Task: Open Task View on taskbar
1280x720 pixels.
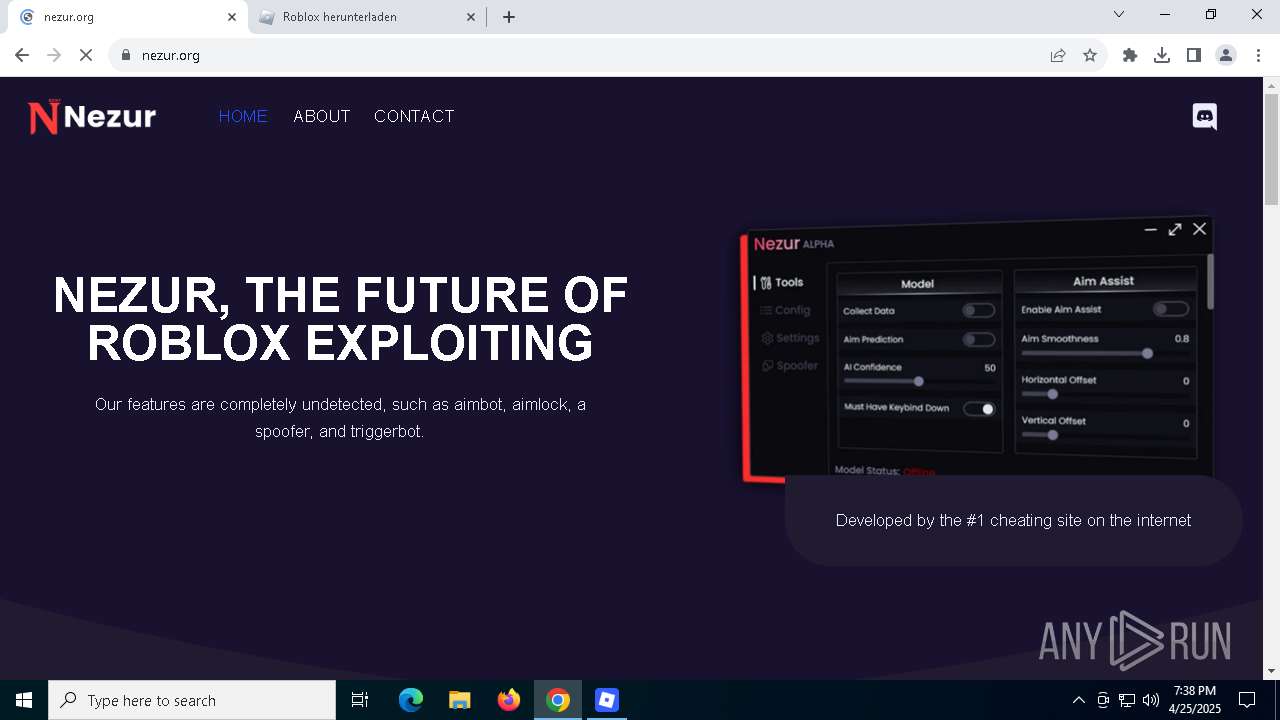Action: click(x=360, y=700)
